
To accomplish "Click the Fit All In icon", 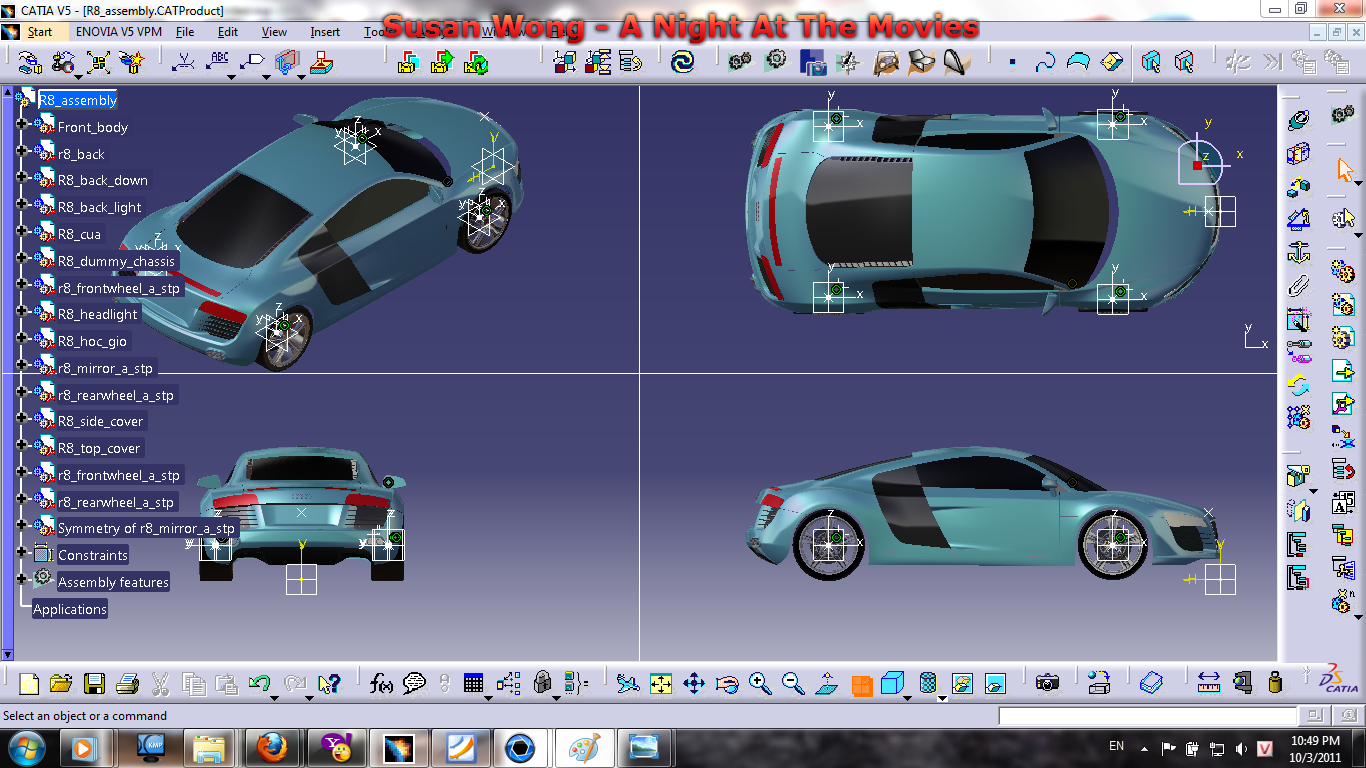I will coord(661,684).
